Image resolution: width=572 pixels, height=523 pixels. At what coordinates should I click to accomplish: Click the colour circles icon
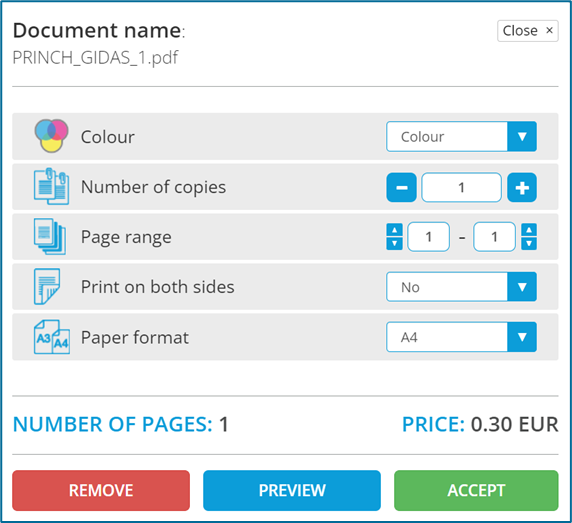point(51,136)
